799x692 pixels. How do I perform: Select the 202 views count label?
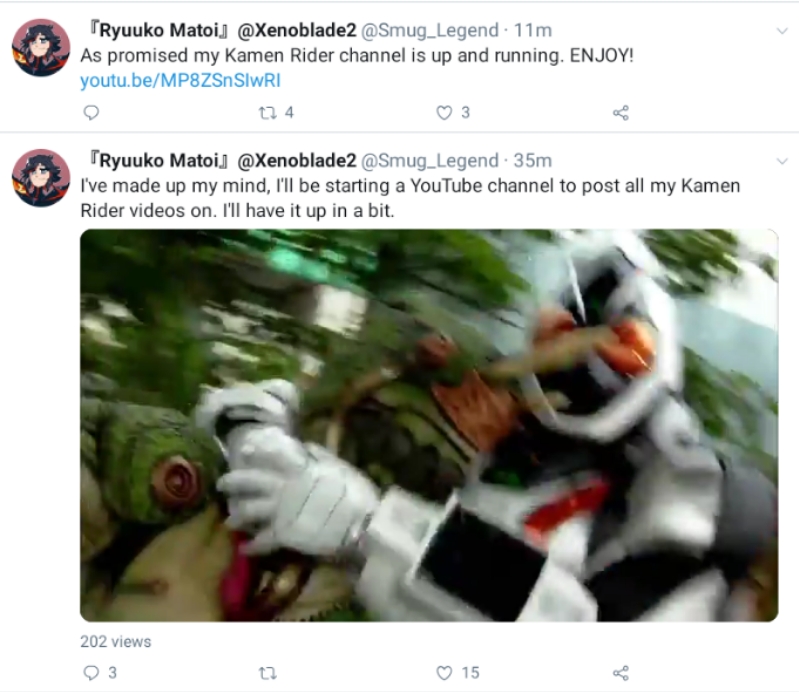click(x=116, y=642)
